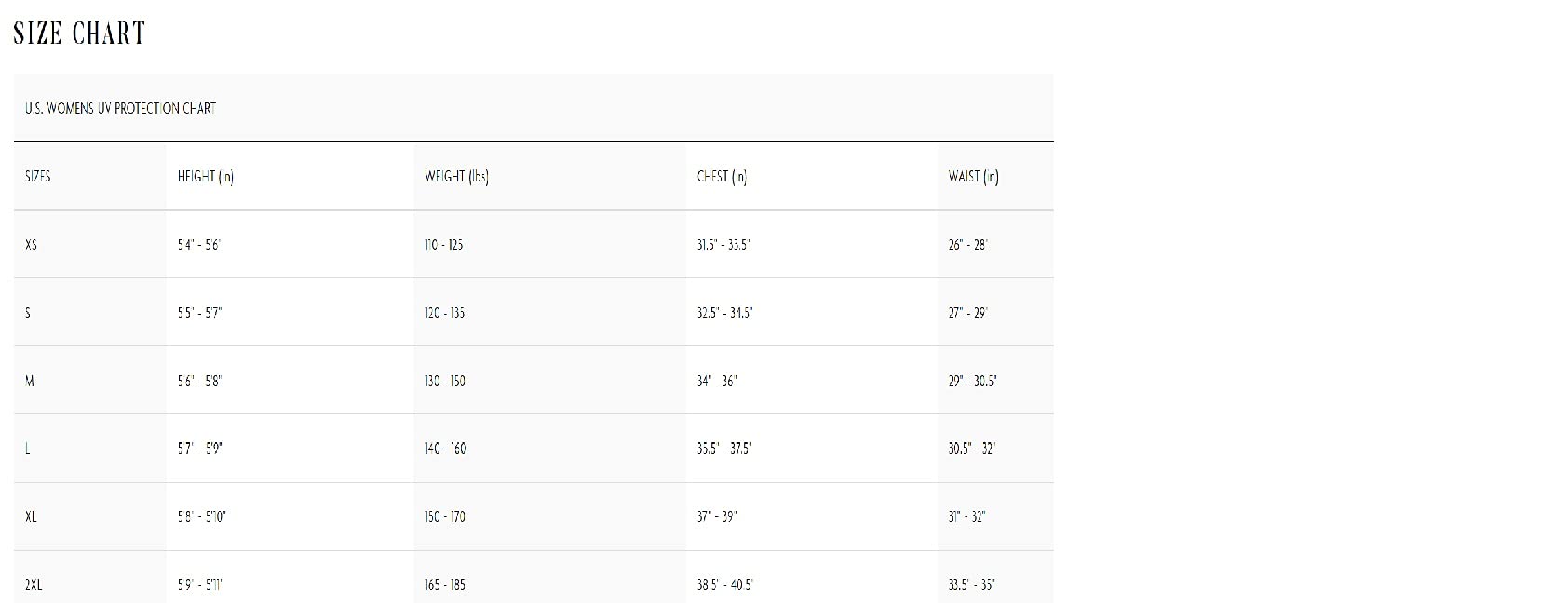Select the 32.5" - 34.5" chest measurement

[x=724, y=313]
